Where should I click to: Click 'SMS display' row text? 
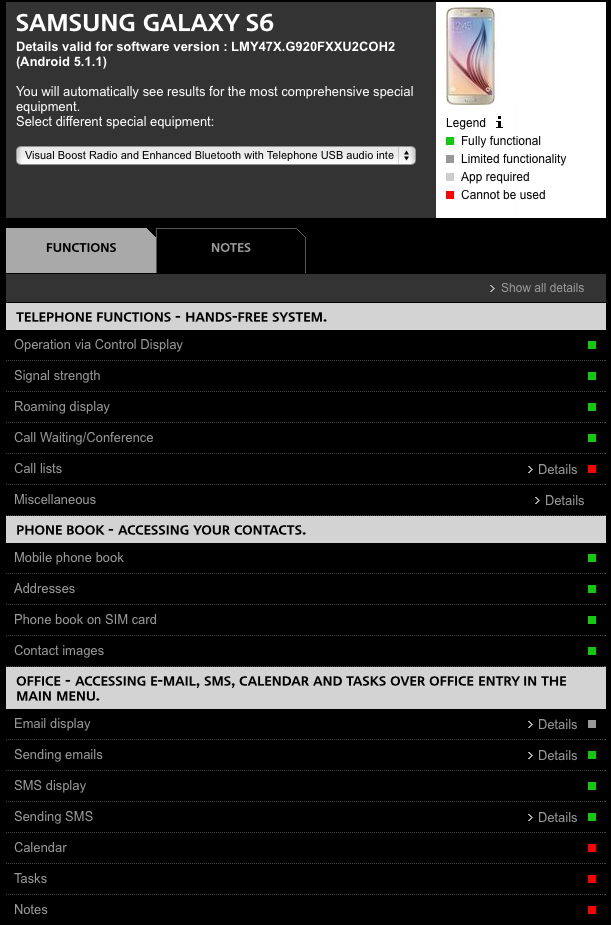tap(50, 786)
